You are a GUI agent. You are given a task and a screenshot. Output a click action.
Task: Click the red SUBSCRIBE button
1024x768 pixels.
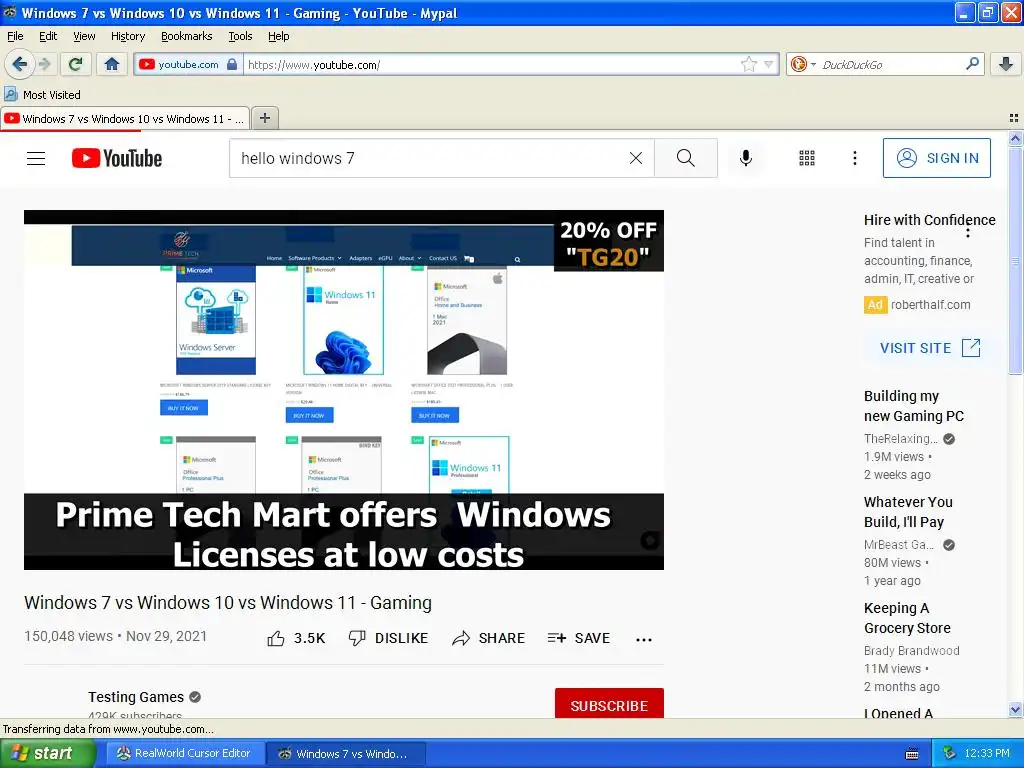(x=609, y=705)
